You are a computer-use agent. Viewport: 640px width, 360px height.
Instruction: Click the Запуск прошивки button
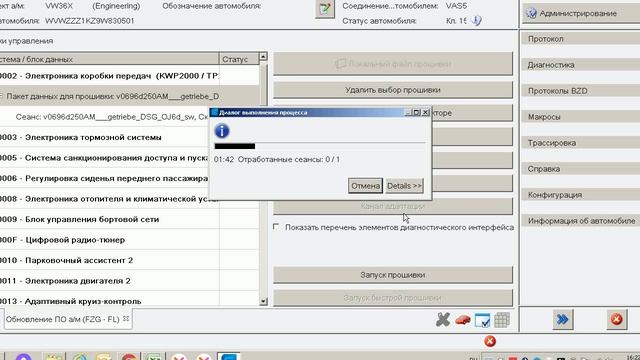click(x=393, y=275)
